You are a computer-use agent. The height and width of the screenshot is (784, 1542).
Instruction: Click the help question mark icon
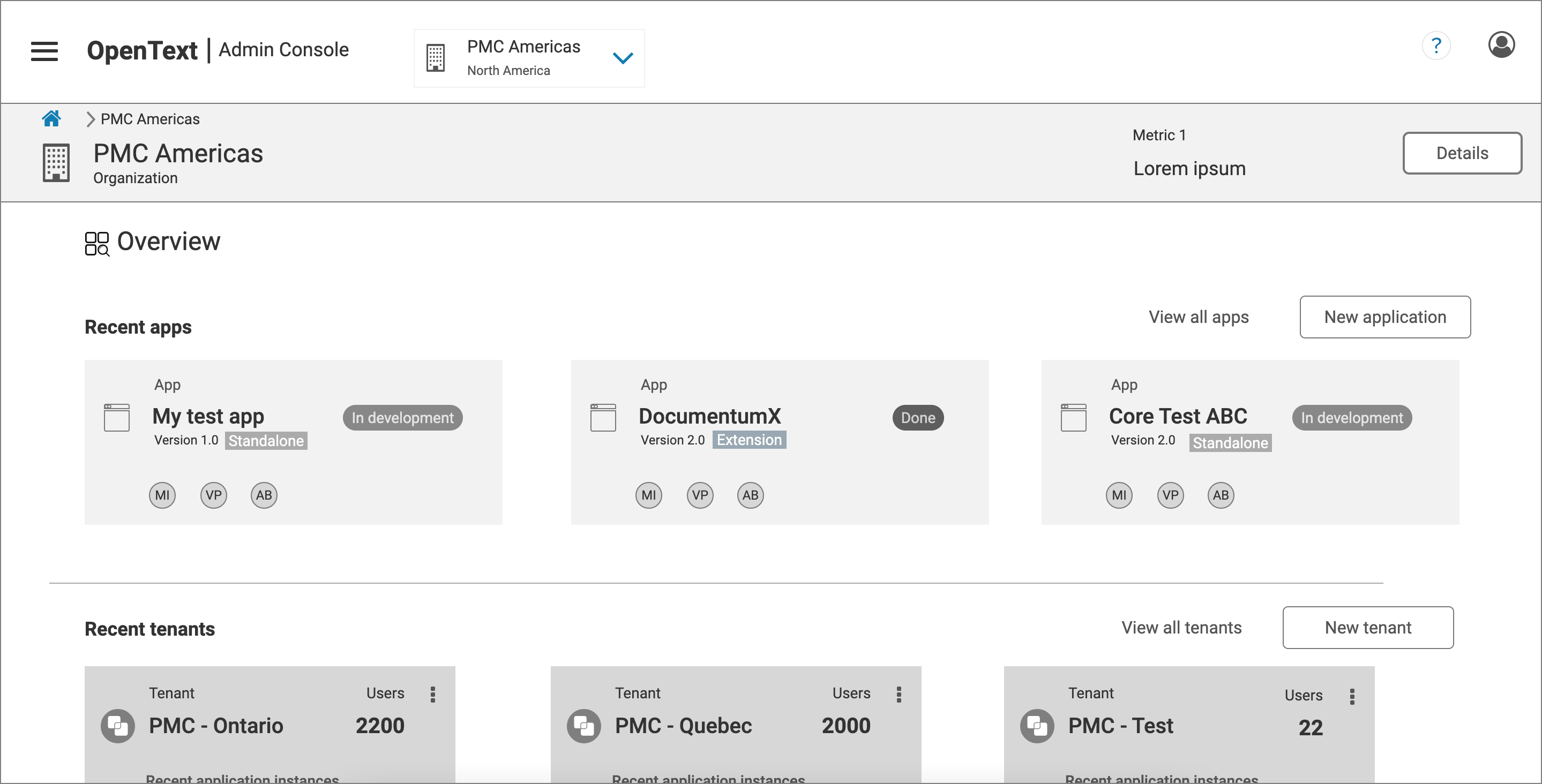tap(1436, 46)
